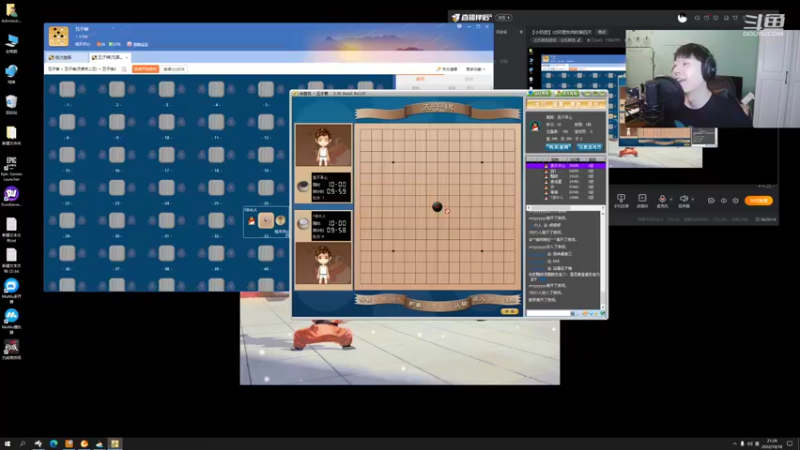Click the plus icon to add a scene
This screenshot has width=800, height=450.
click(521, 32)
